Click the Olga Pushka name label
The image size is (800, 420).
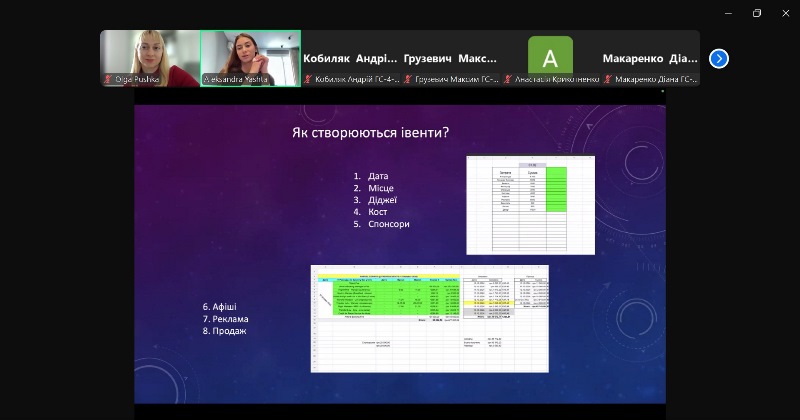(137, 79)
